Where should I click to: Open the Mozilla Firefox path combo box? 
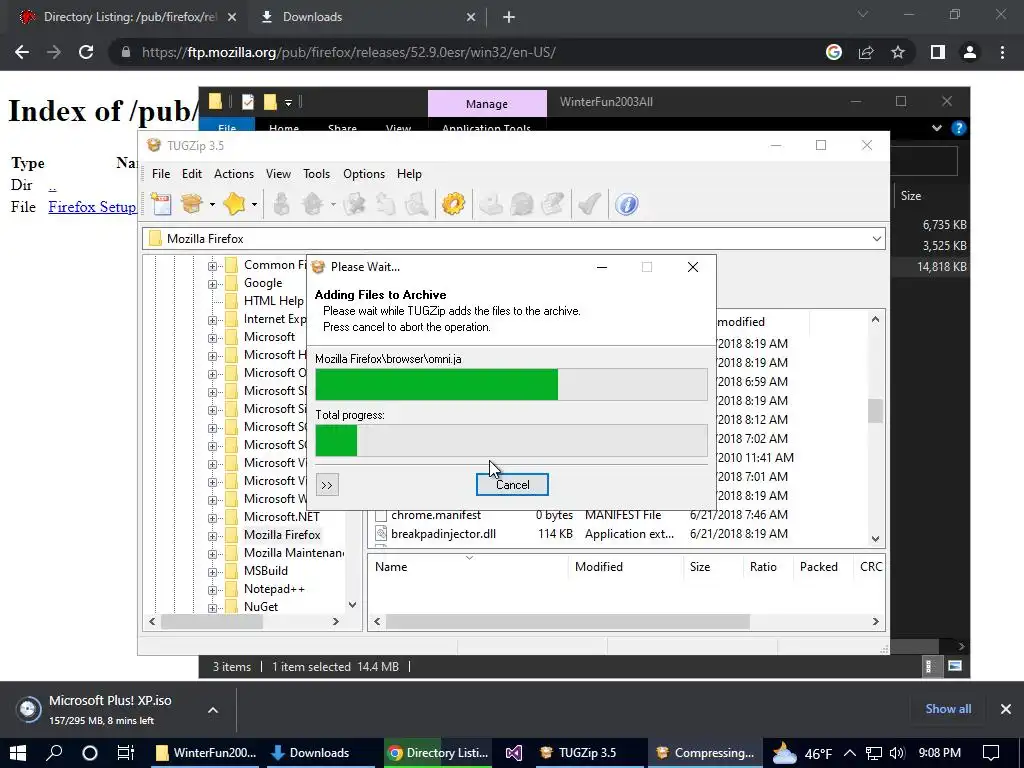pos(514,238)
